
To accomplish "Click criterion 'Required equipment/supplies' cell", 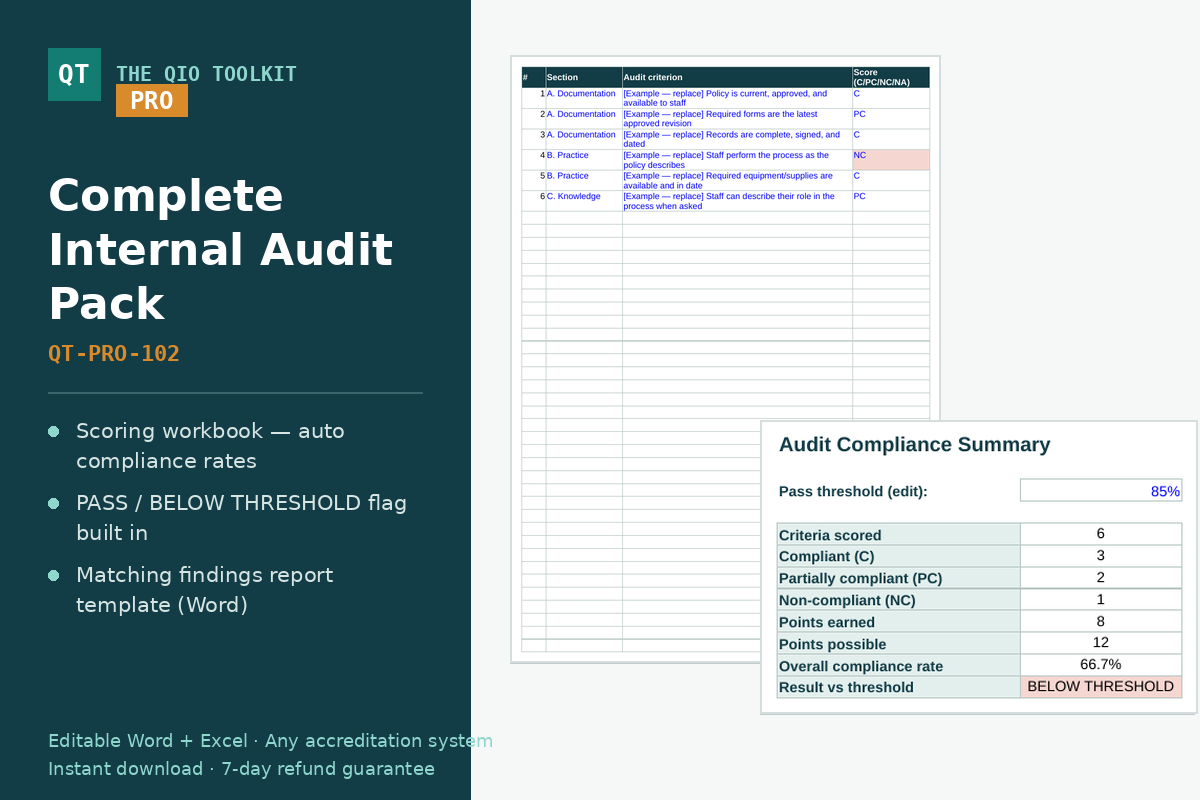I will (737, 180).
